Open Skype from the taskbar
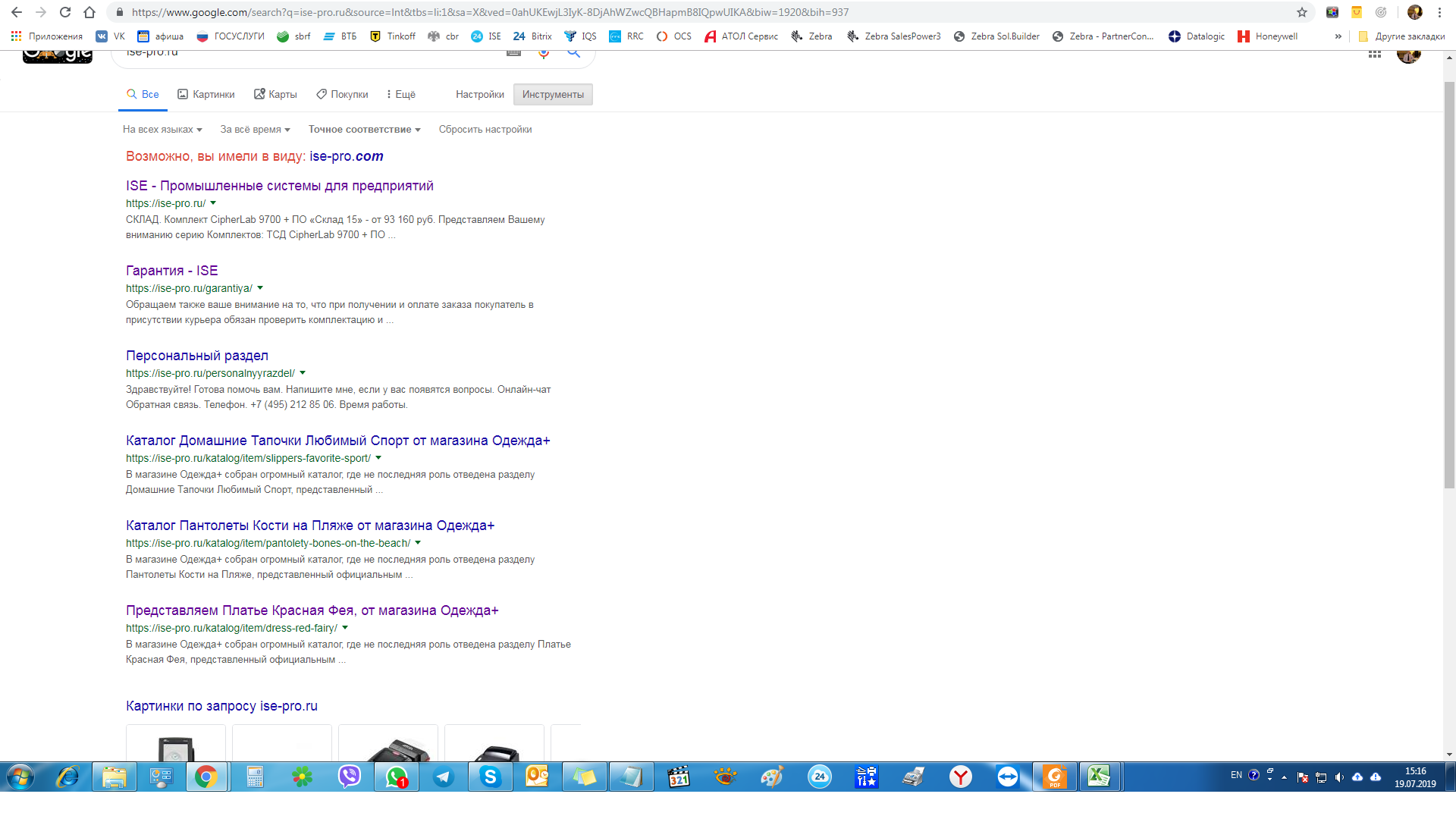 tap(491, 777)
